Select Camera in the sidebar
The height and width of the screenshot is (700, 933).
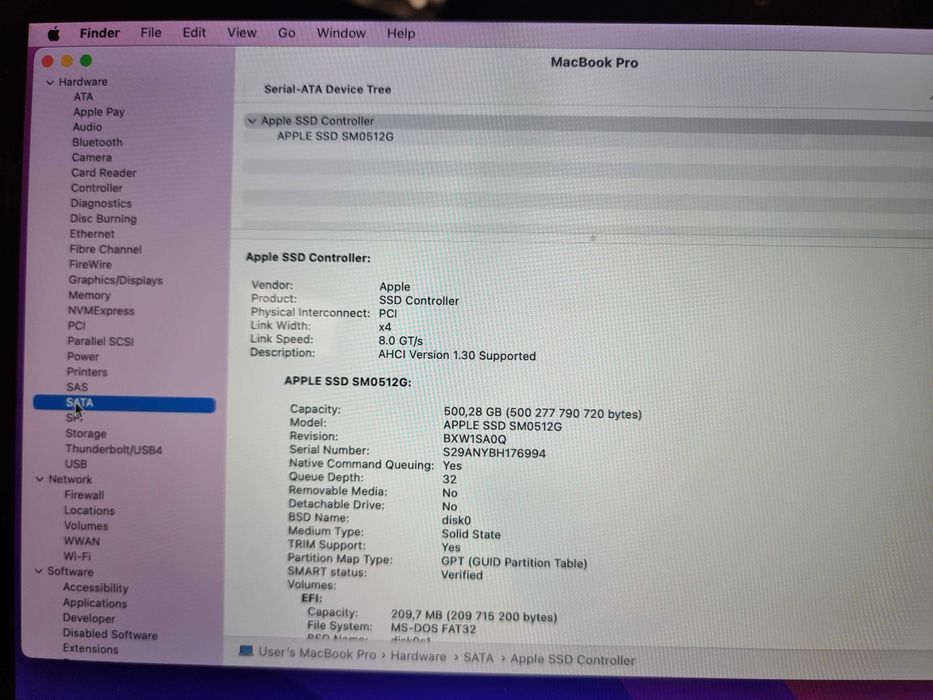pyautogui.click(x=92, y=158)
